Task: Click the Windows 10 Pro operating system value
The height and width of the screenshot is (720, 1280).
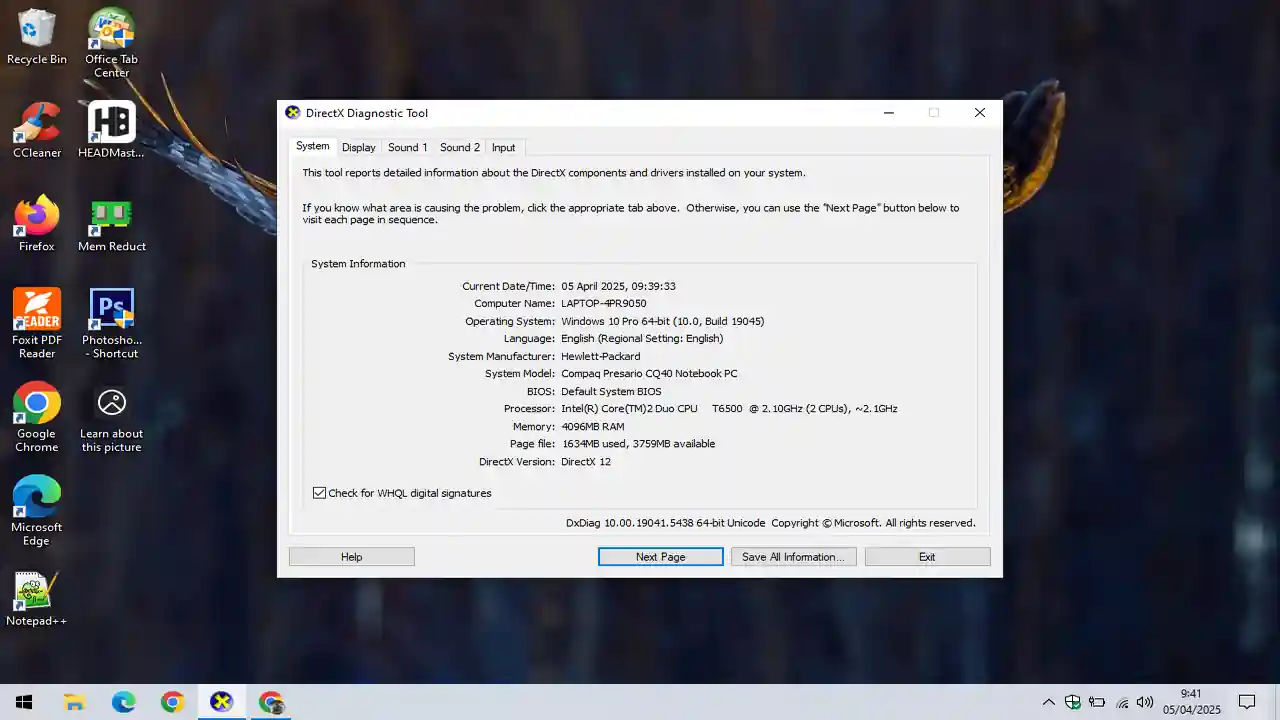Action: (x=663, y=321)
